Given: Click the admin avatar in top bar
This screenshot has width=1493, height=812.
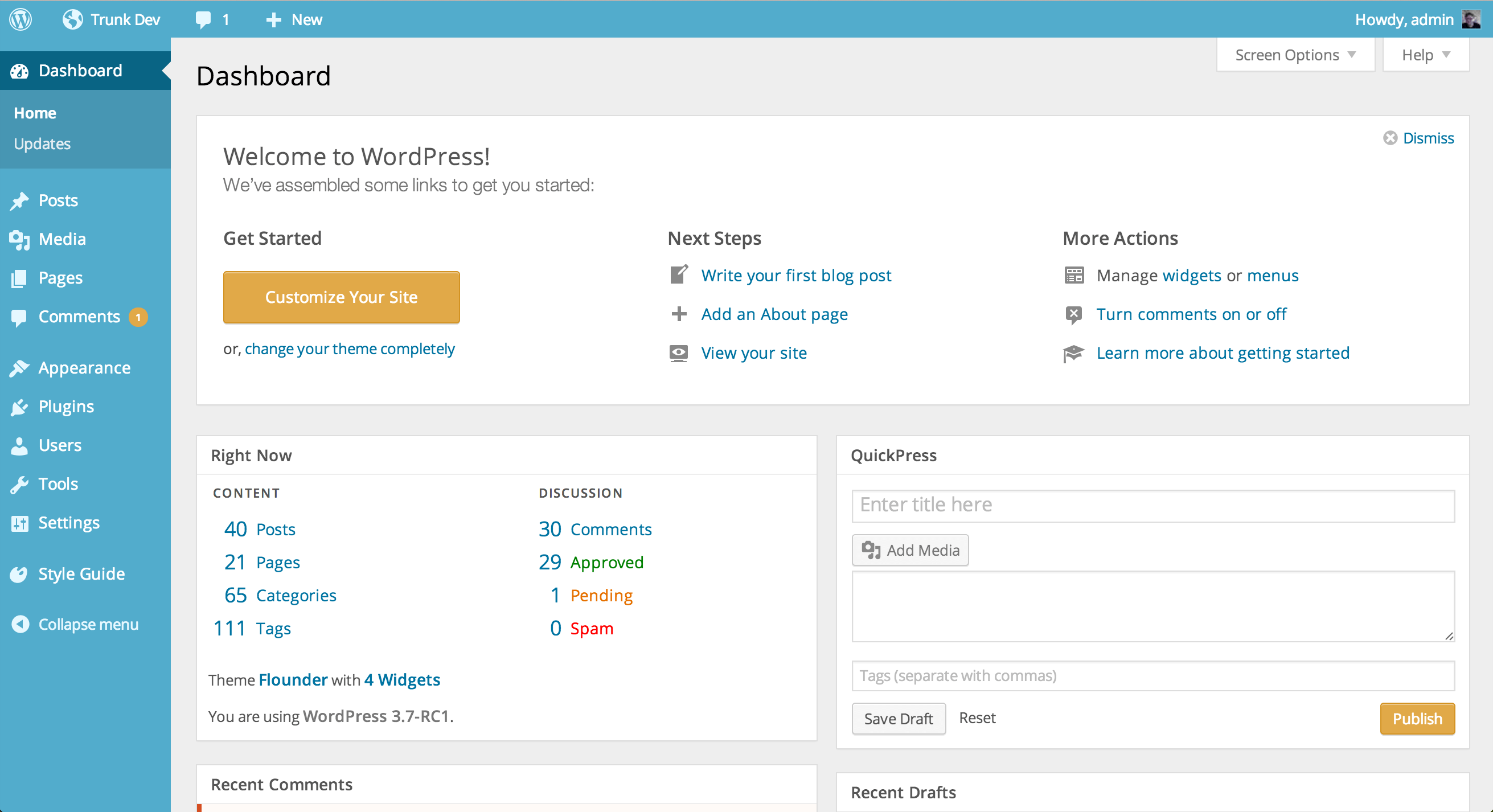Looking at the screenshot, I should pyautogui.click(x=1471, y=19).
